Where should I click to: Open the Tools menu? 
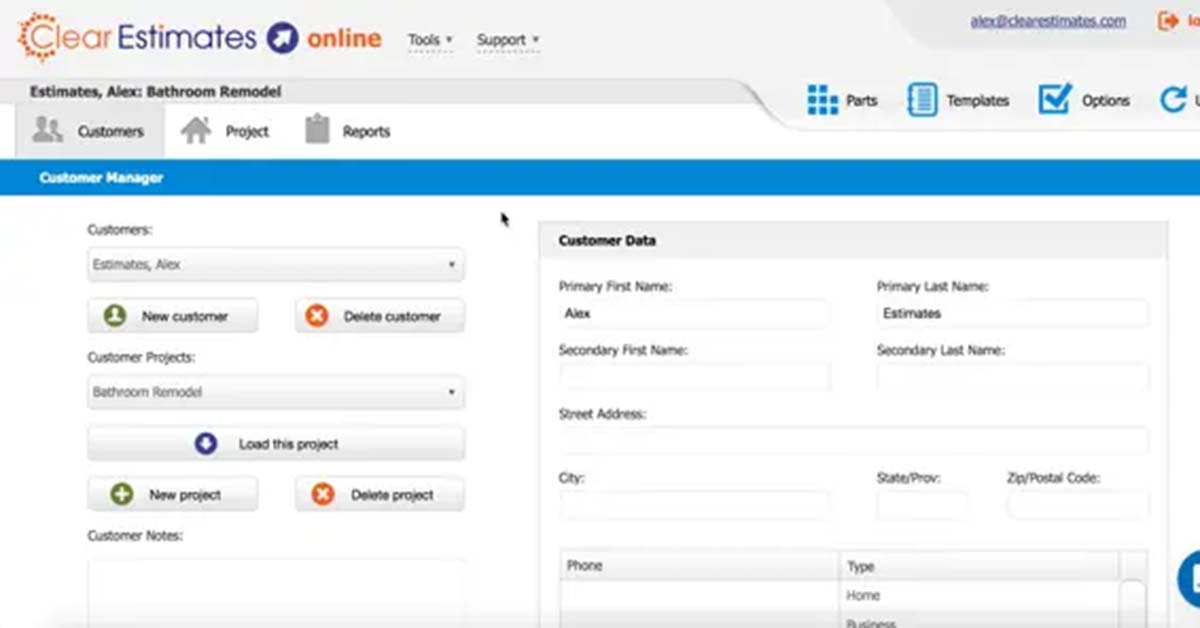pos(430,40)
